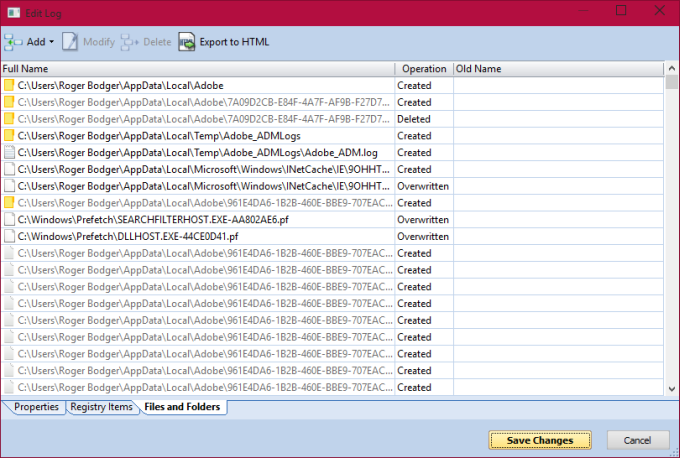Select the Adobe_ADM.log file row
The height and width of the screenshot is (458, 680).
click(332, 153)
